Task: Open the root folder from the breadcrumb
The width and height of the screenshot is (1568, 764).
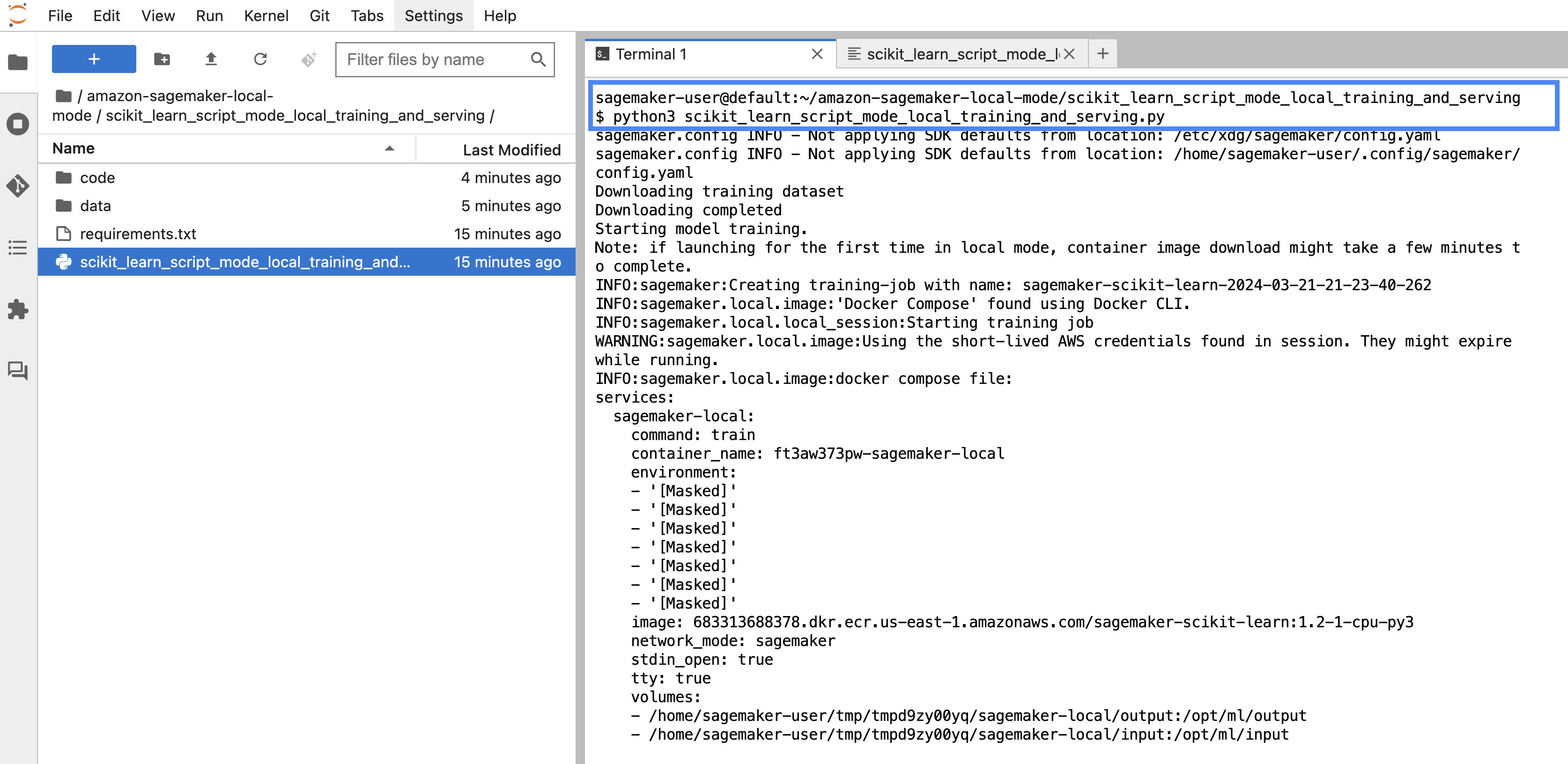Action: click(65, 95)
